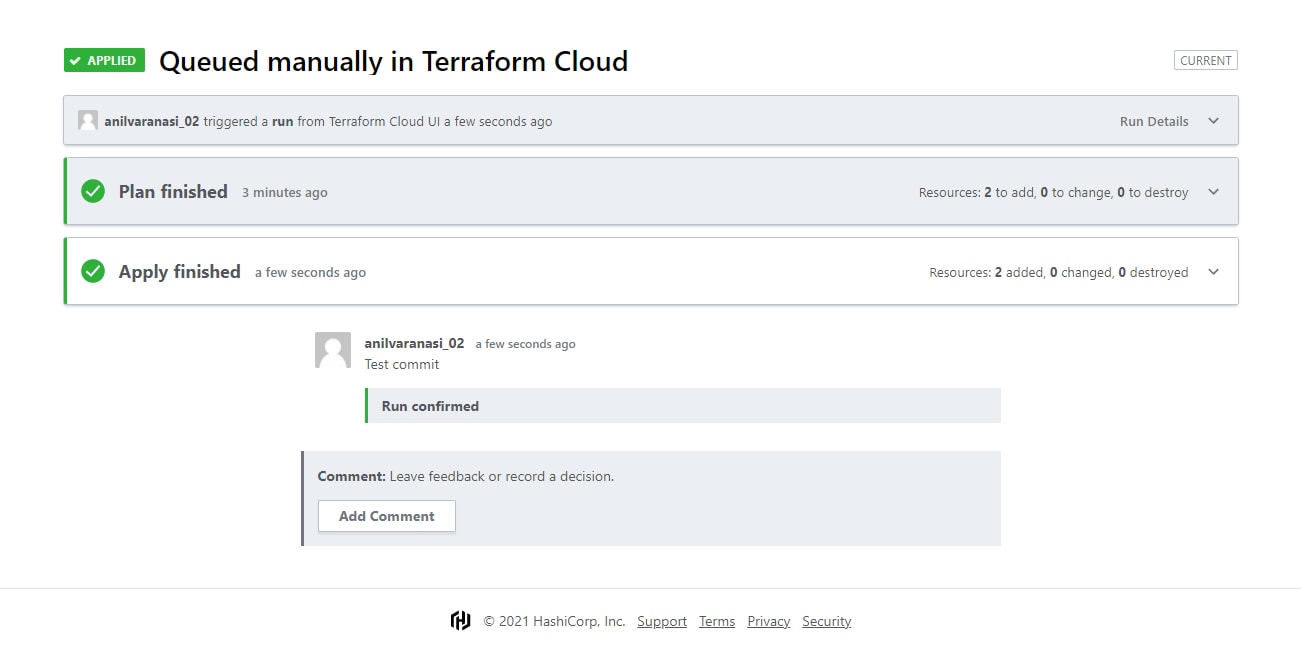1301x657 pixels.
Task: Click the Add Comment button
Action: [x=386, y=516]
